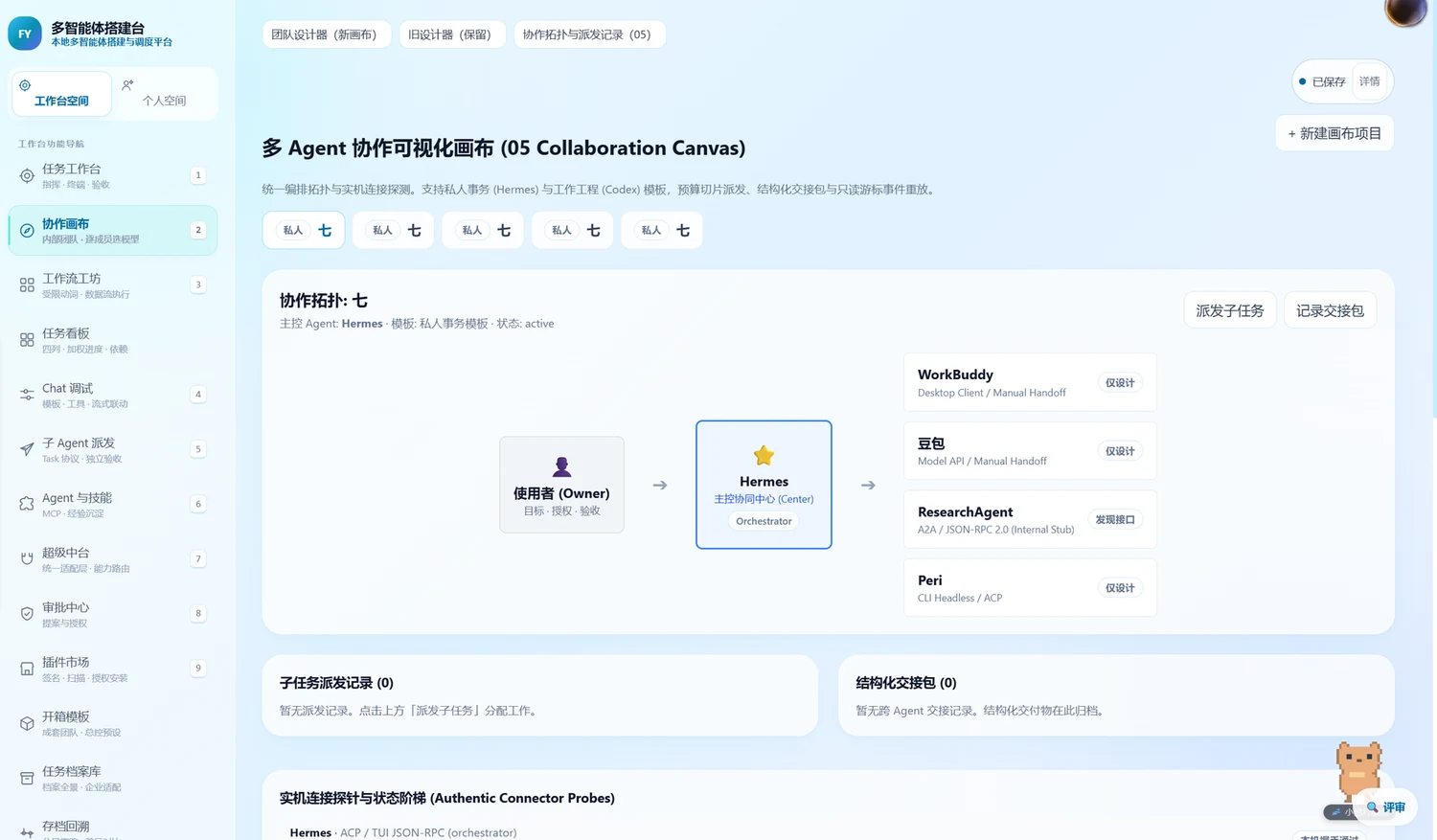Select the 协作画布 compass icon
This screenshot has height=840, width=1437.
tap(27, 230)
